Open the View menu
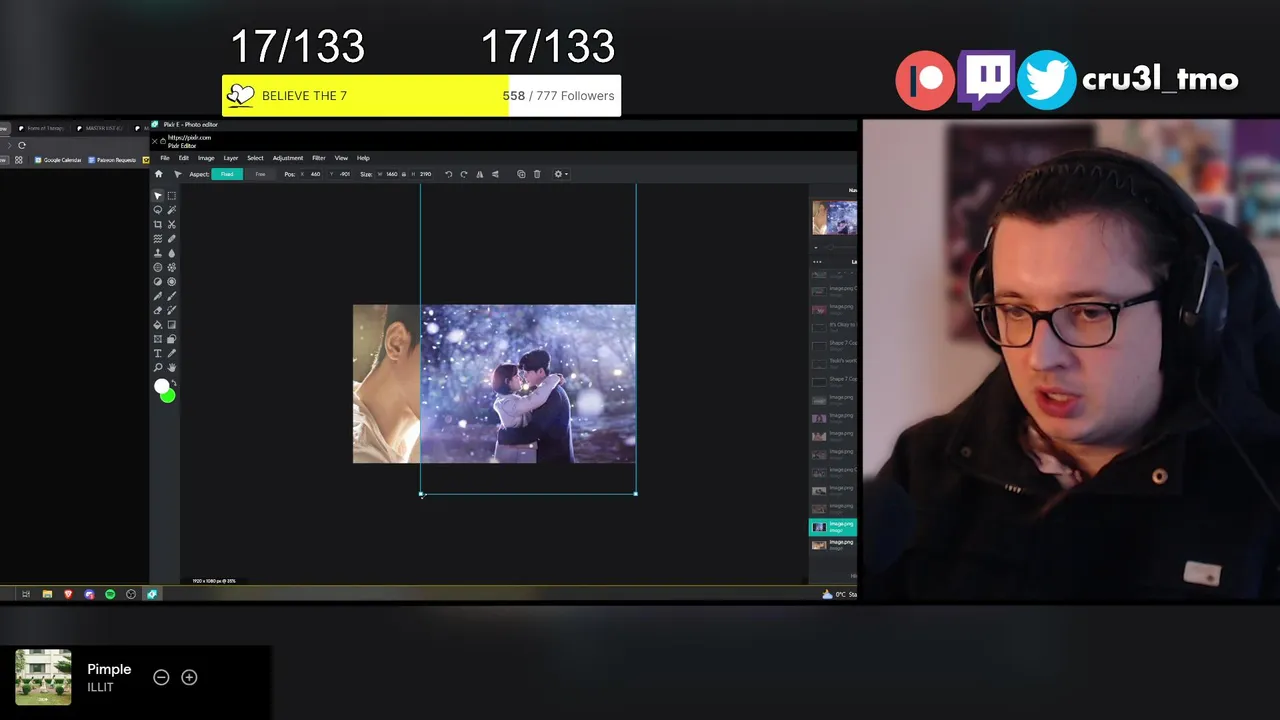 [x=341, y=158]
